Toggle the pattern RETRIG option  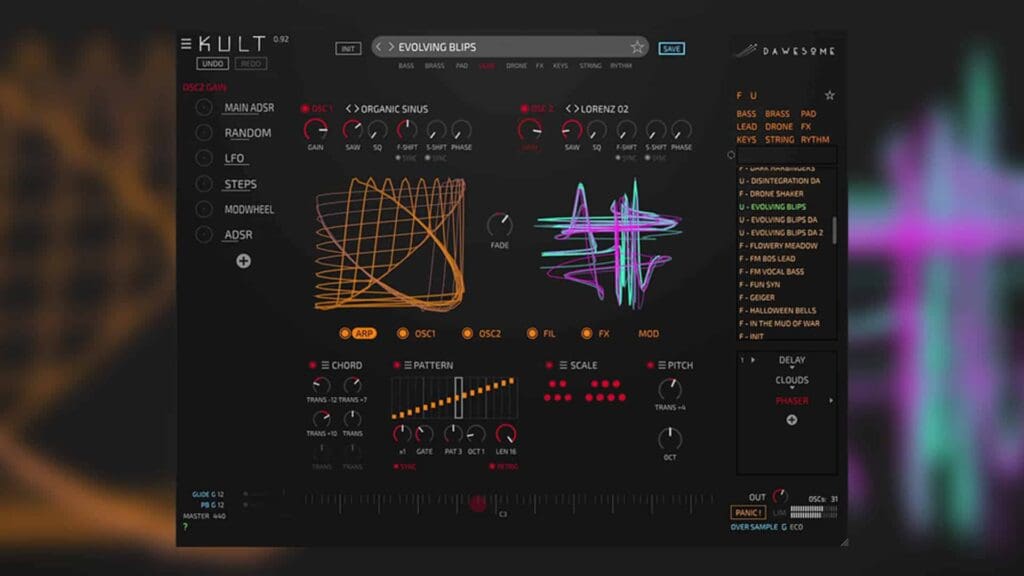coord(504,466)
